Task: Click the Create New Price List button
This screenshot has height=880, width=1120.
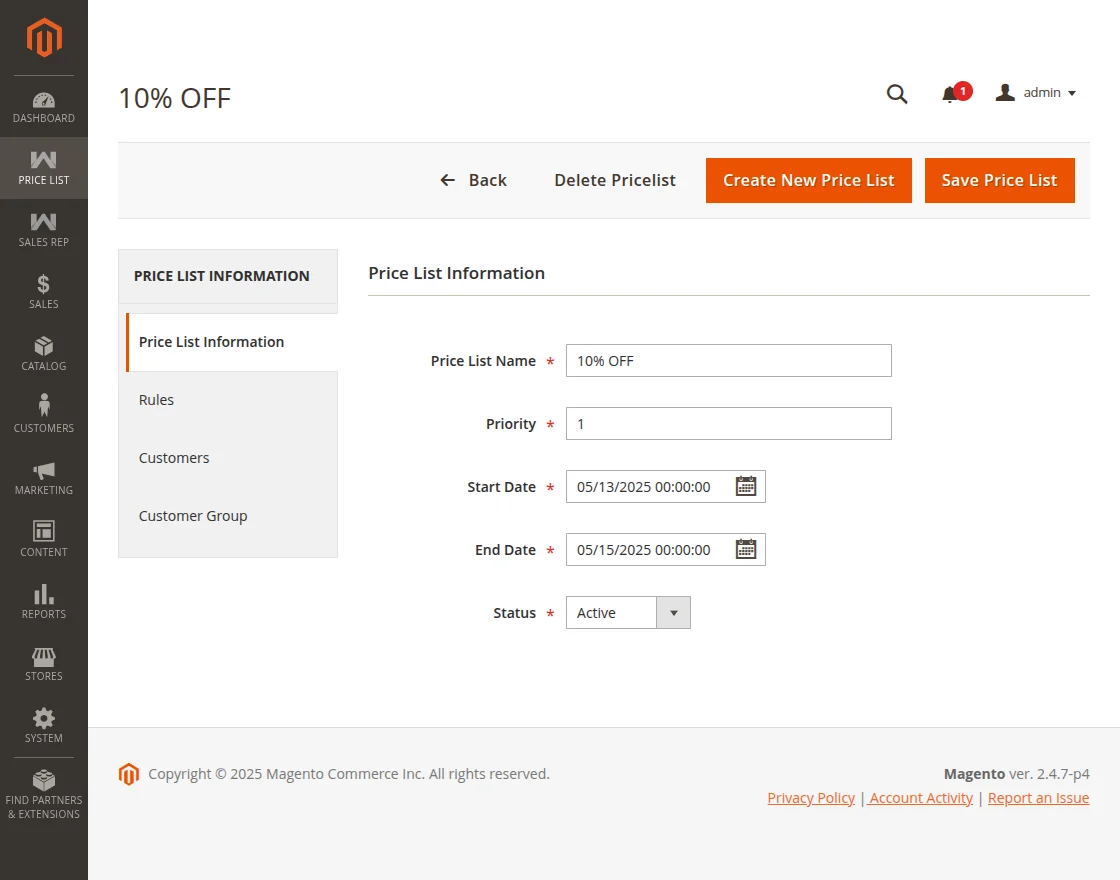Action: 808,180
